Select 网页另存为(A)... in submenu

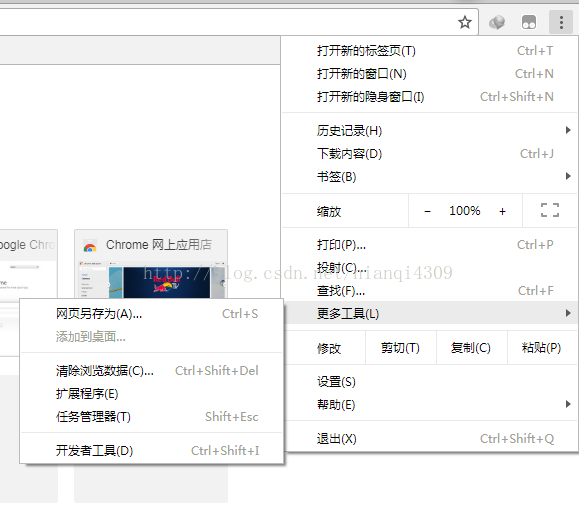151,314
